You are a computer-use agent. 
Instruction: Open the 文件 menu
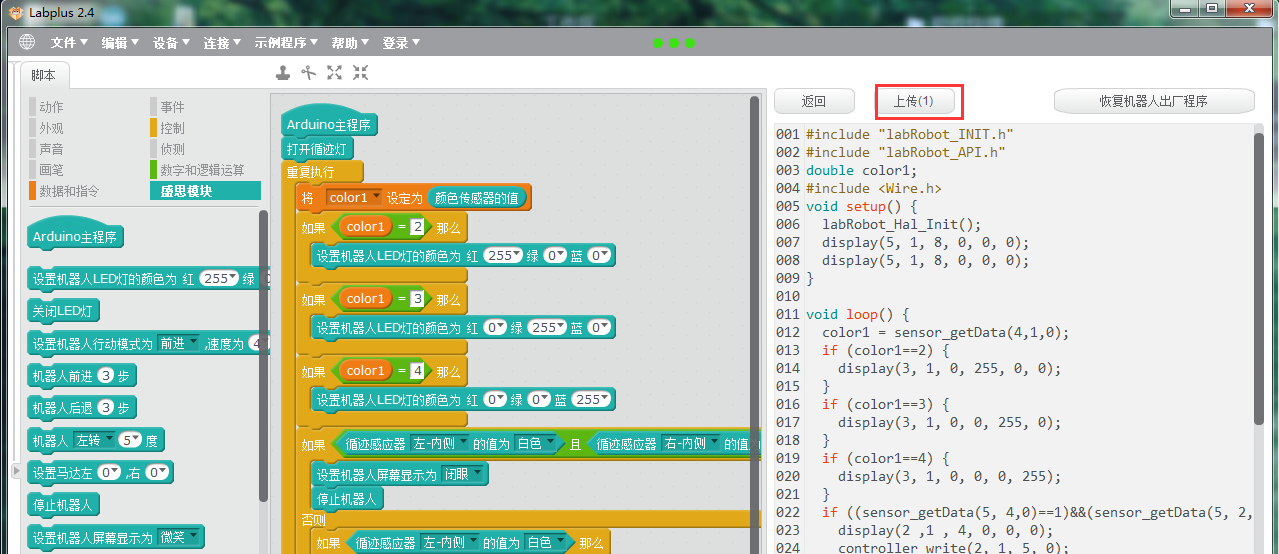click(x=68, y=43)
